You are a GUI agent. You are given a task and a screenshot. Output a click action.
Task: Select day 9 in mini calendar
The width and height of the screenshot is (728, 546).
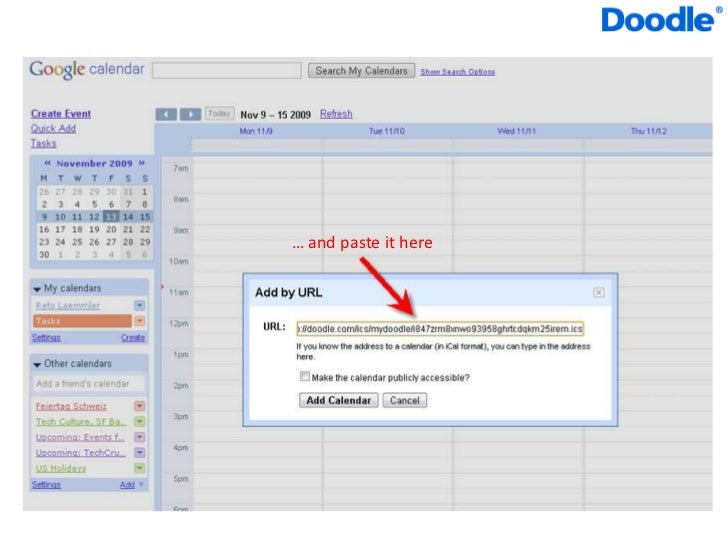point(44,216)
